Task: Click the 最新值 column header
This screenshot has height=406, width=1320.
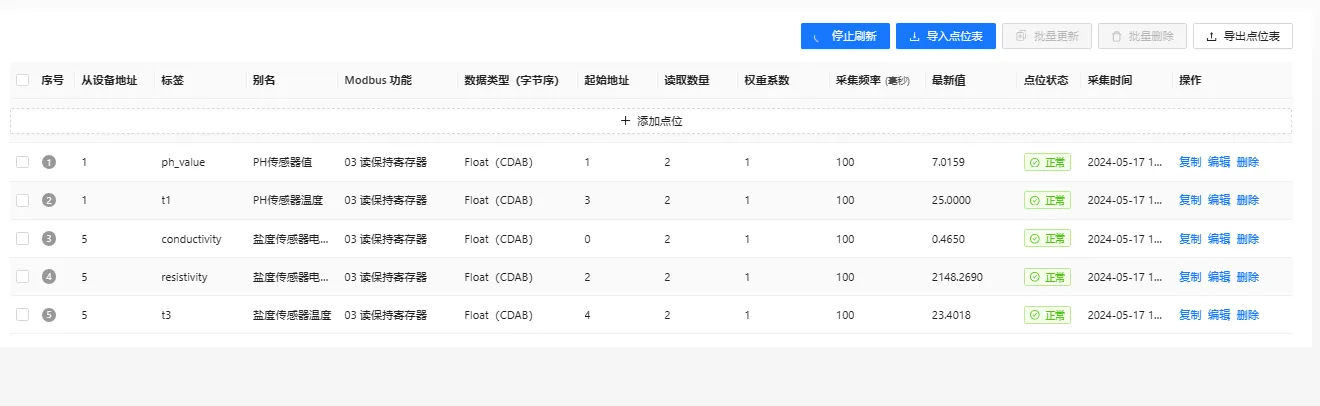Action: click(x=948, y=80)
